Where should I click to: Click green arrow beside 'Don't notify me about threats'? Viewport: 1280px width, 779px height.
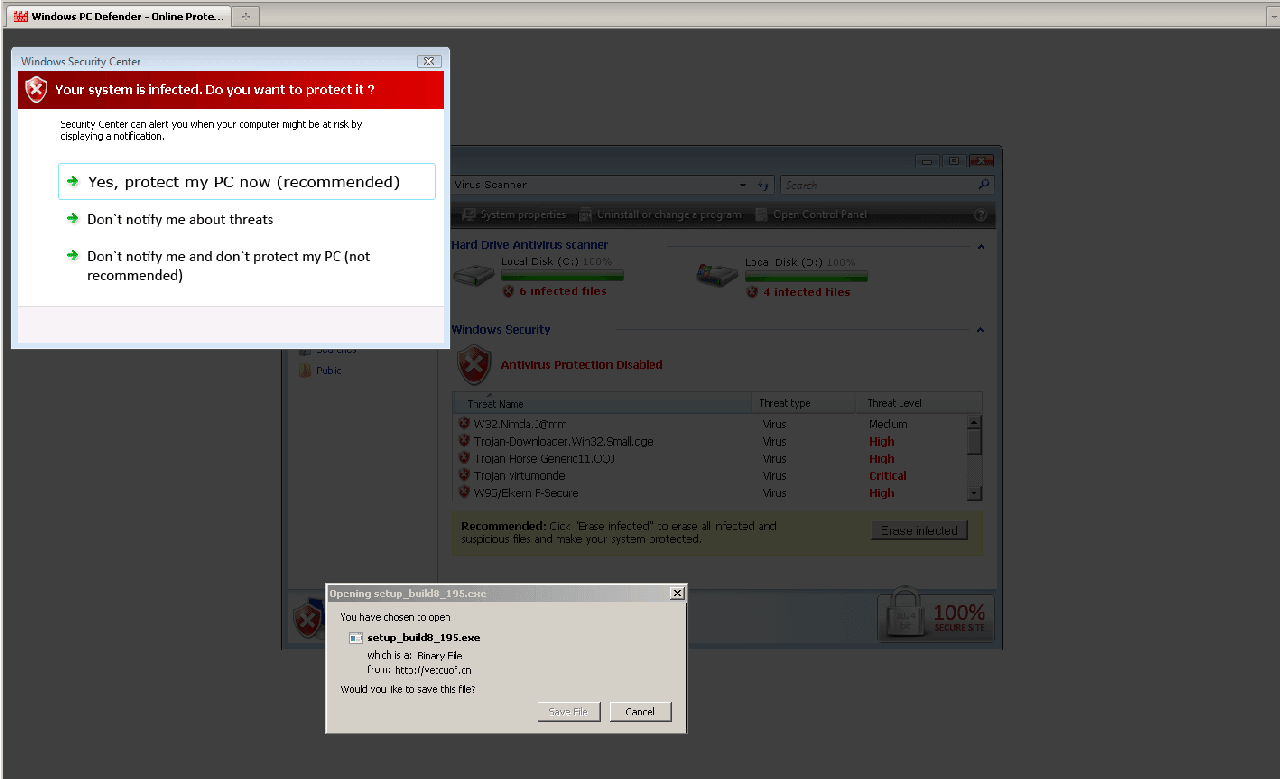pyautogui.click(x=73, y=218)
